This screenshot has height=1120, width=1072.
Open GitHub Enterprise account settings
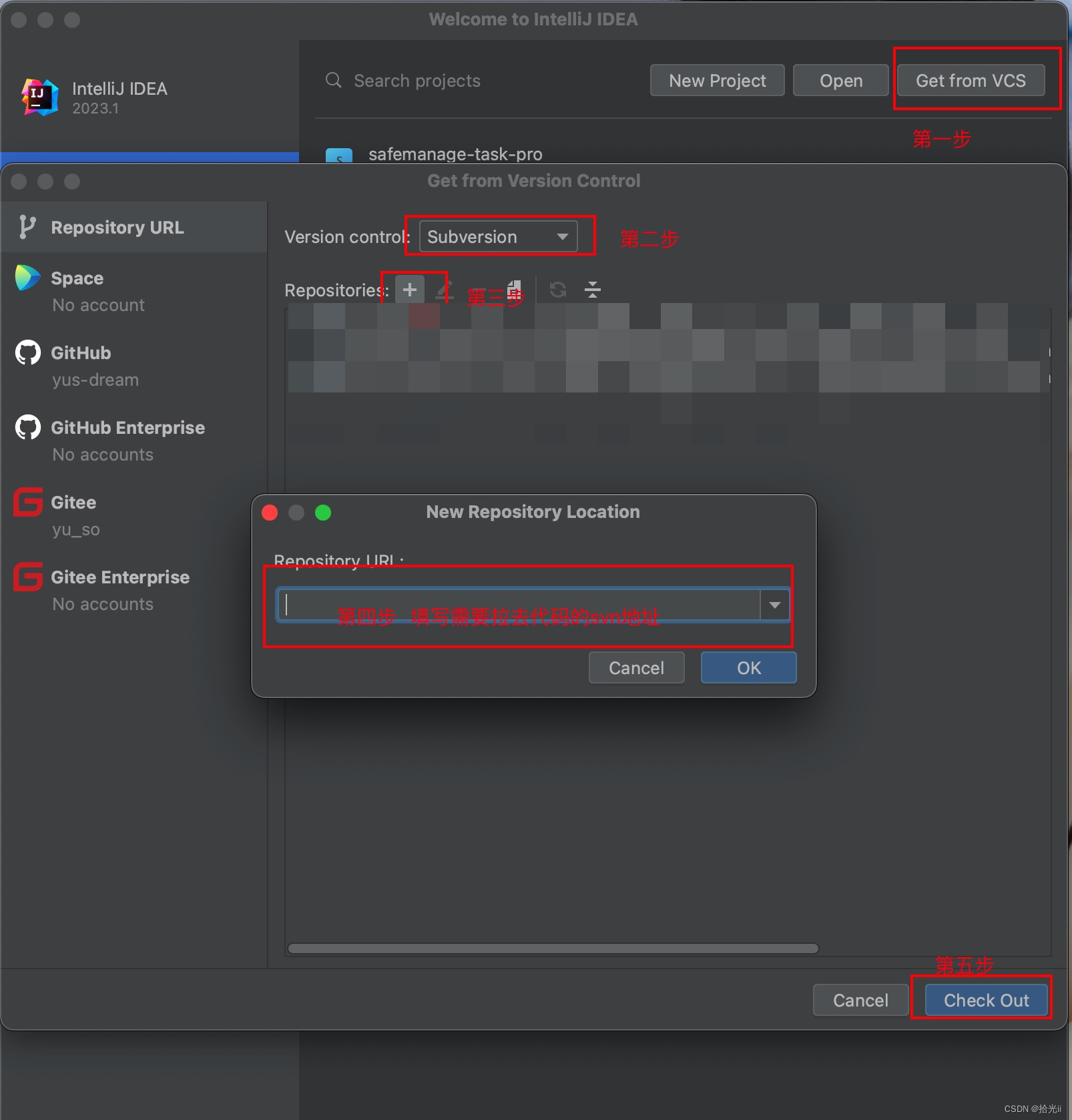point(128,427)
